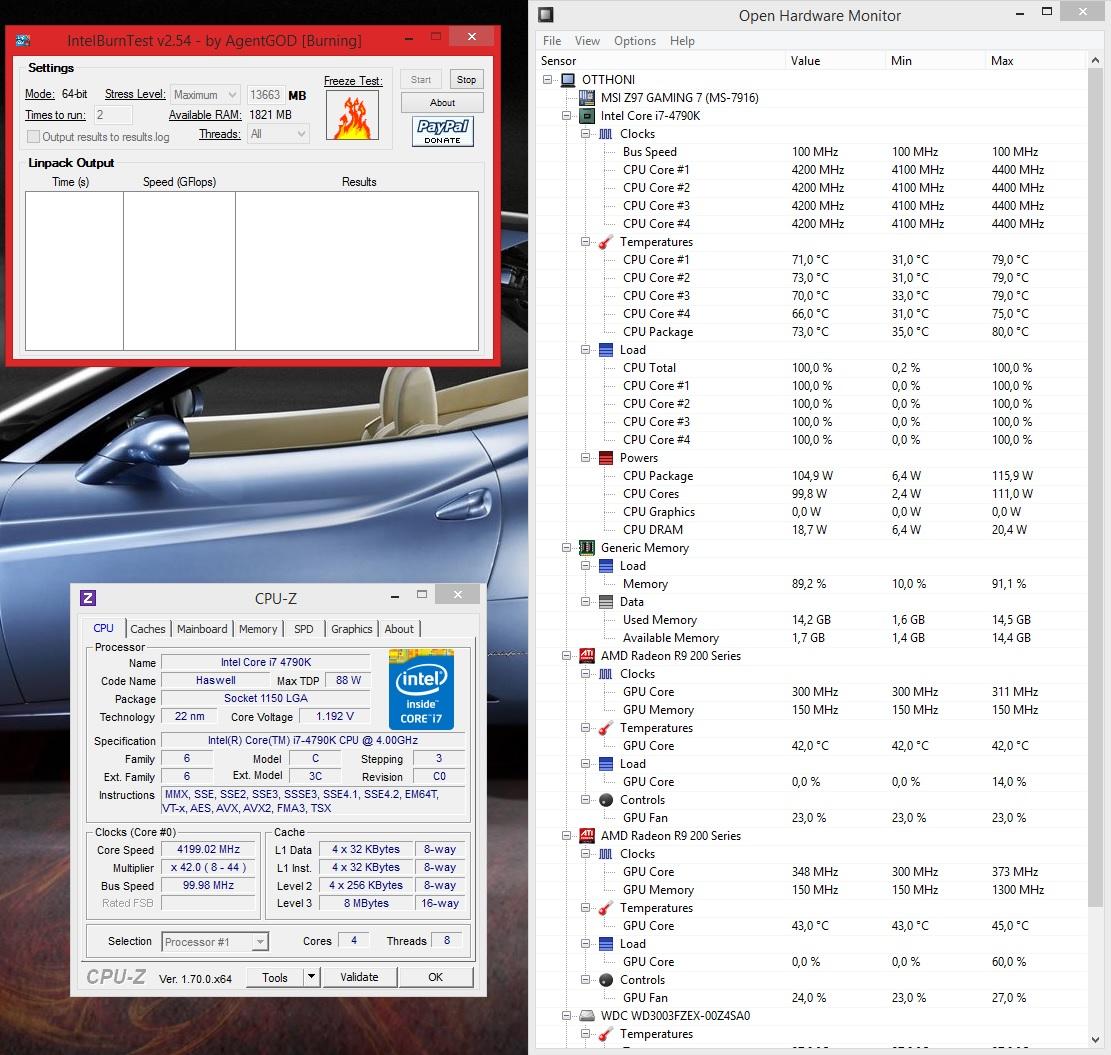Image resolution: width=1111 pixels, height=1055 pixels.
Task: Open the Tools dropdown arrow in CPU-Z
Action: pyautogui.click(x=311, y=977)
